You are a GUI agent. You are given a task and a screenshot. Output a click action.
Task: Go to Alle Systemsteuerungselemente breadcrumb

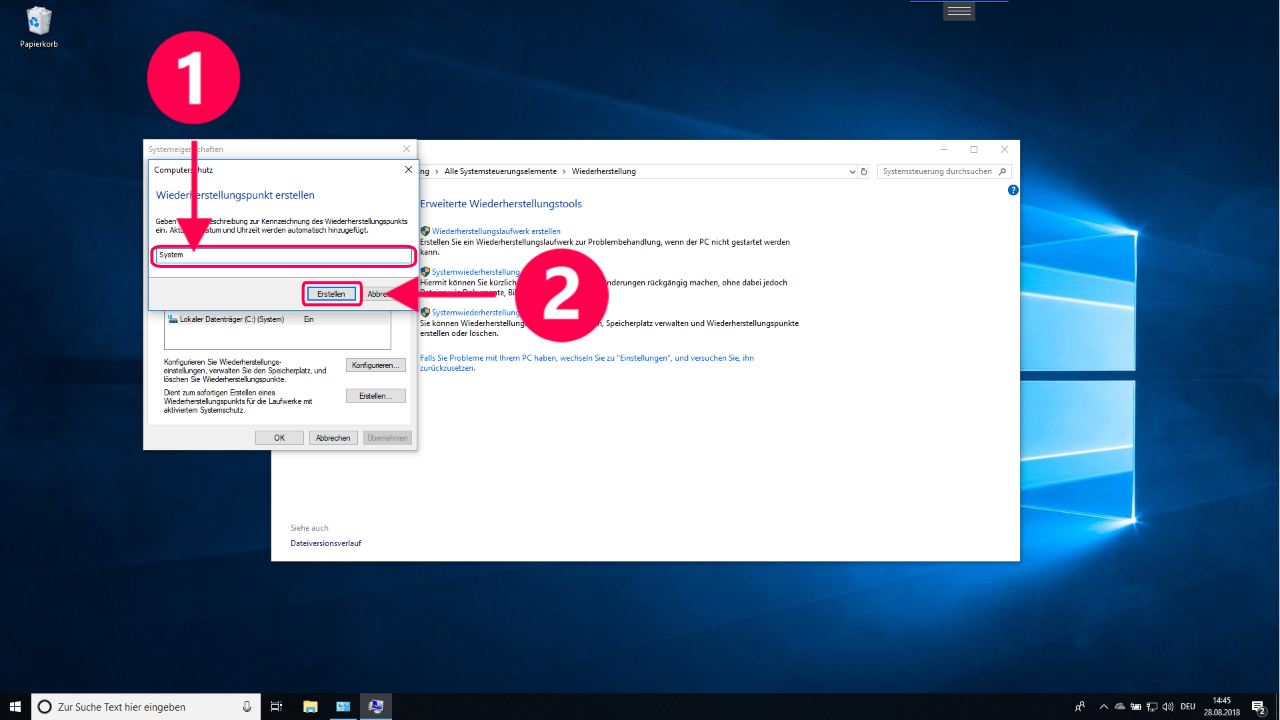coord(500,172)
